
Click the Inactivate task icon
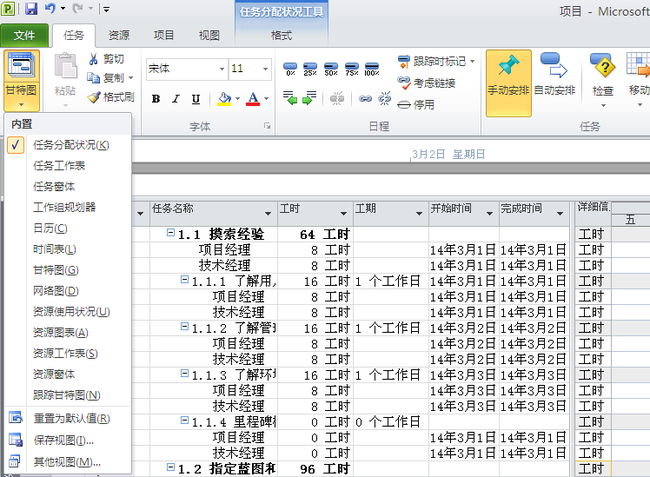(x=404, y=105)
